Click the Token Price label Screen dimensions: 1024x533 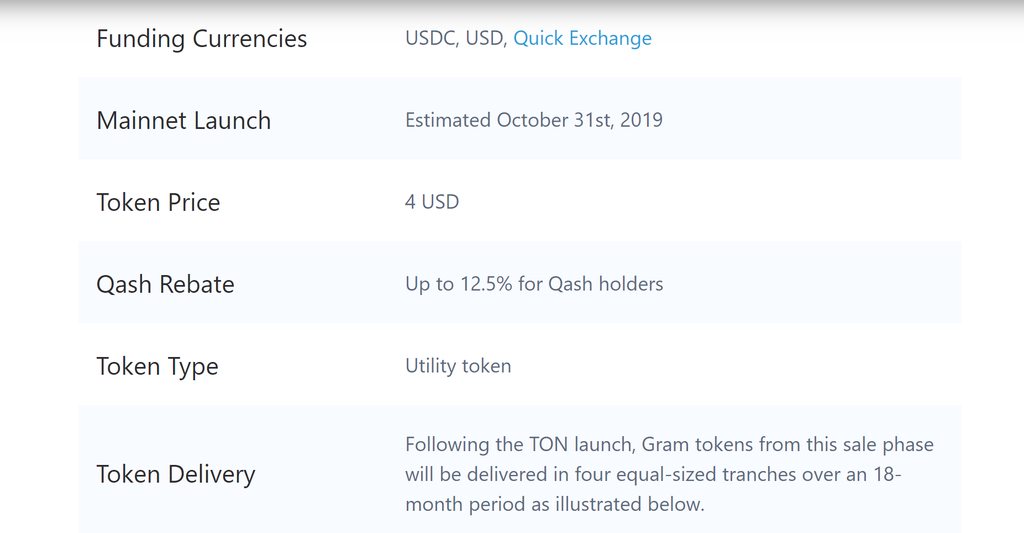[158, 202]
